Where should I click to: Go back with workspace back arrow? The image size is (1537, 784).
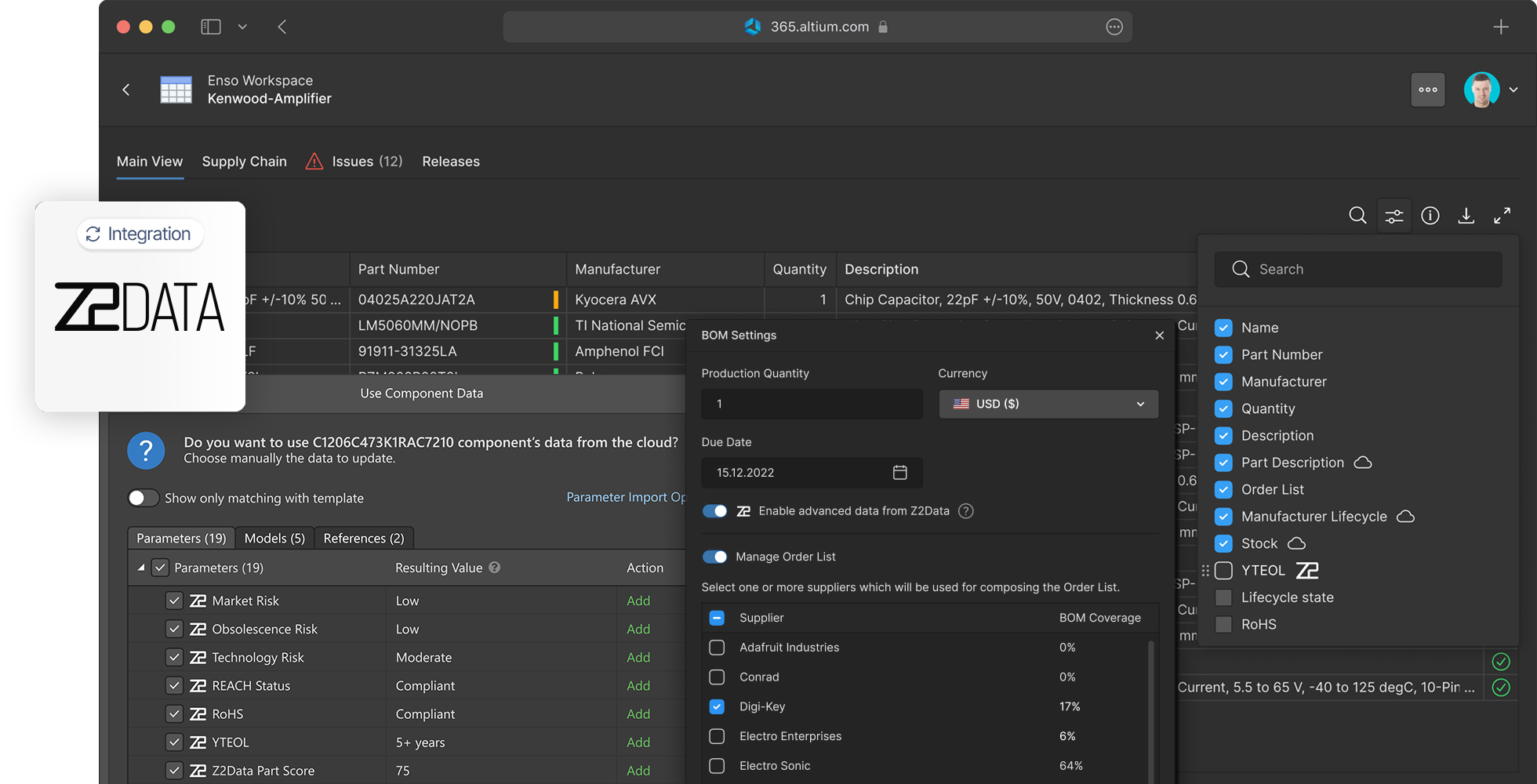coord(126,89)
